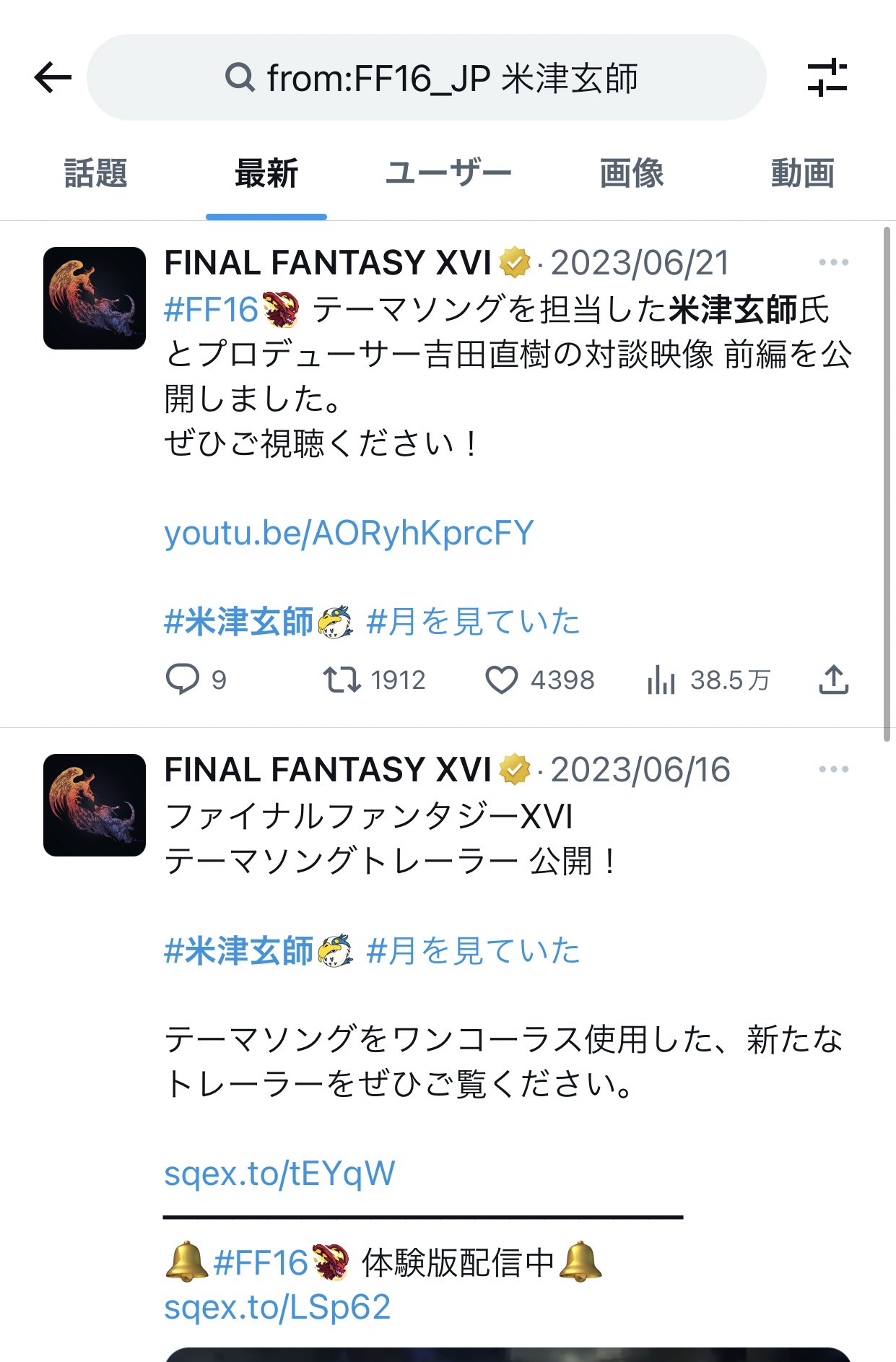Viewport: 896px width, 1362px height.
Task: Open the sqex.to/LSp62 demo link
Action: pos(277,1307)
